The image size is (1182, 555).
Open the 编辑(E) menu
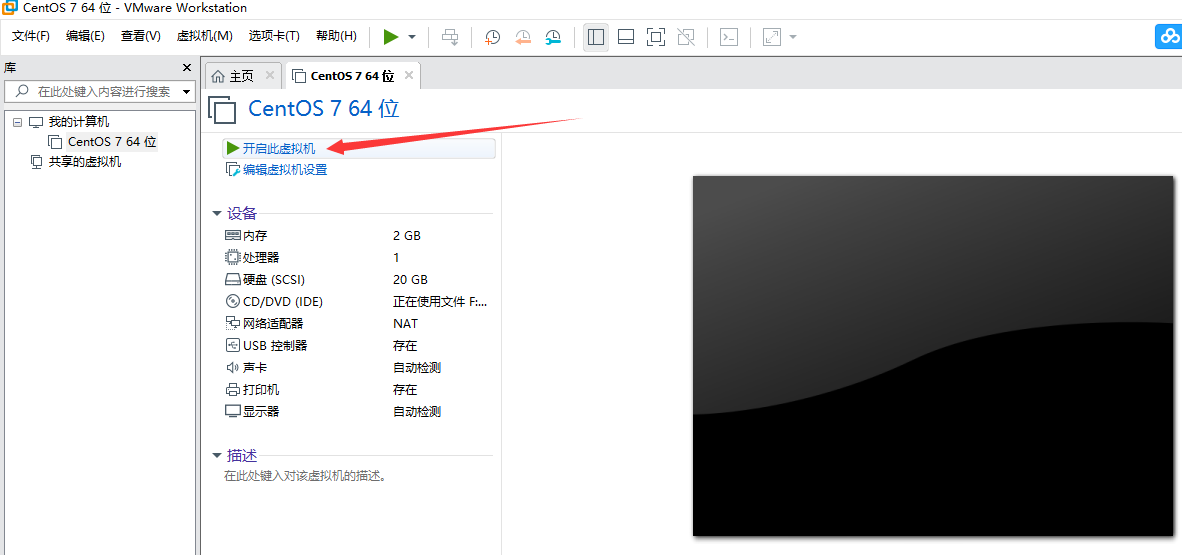pyautogui.click(x=85, y=36)
